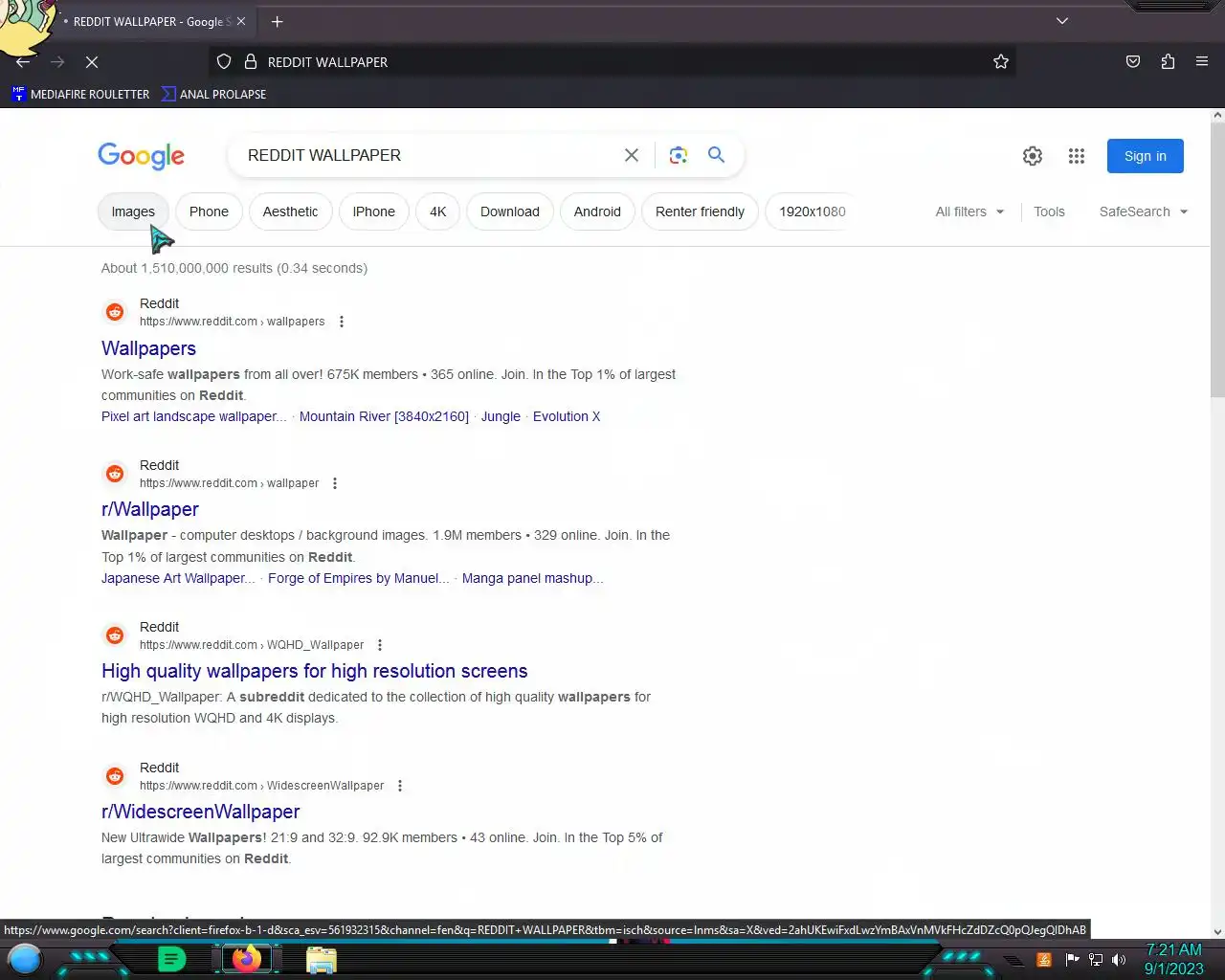Click the magnifier search button
The image size is (1225, 980).
point(716,155)
